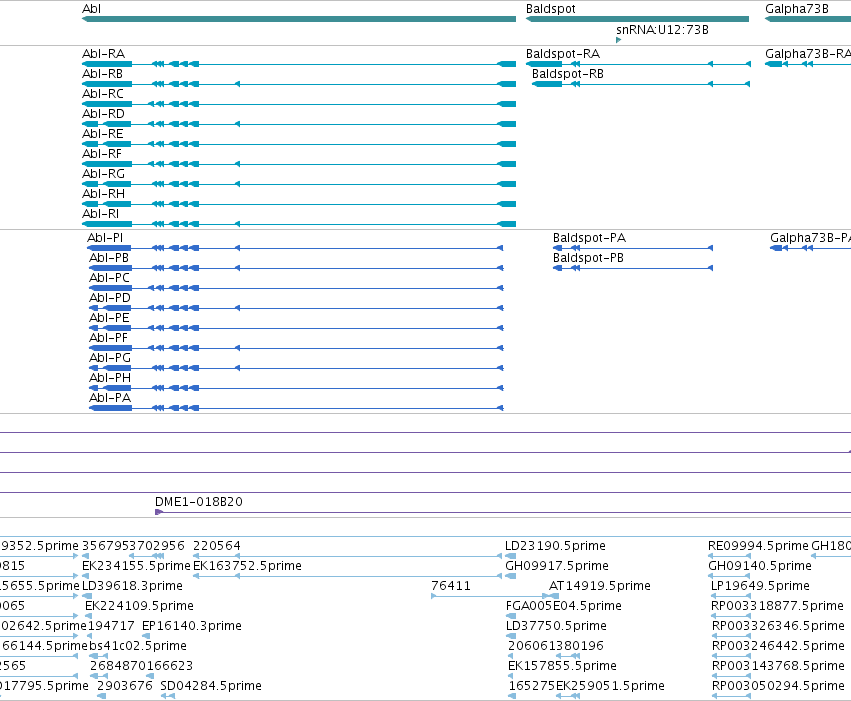
Task: Select the Baldspot-RB transcript label
Action: point(568,74)
